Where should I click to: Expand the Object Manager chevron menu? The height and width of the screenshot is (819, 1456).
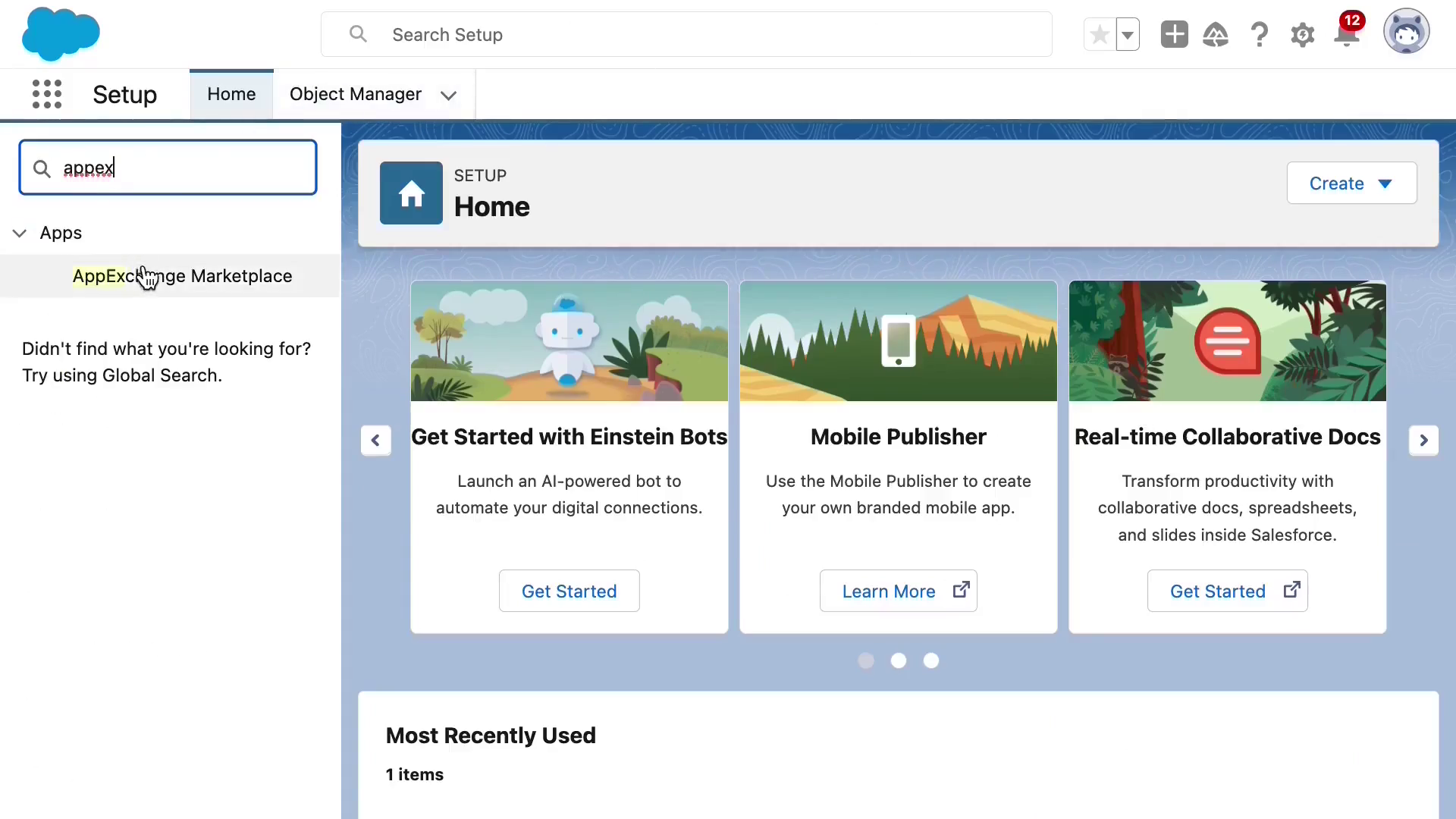(x=448, y=95)
